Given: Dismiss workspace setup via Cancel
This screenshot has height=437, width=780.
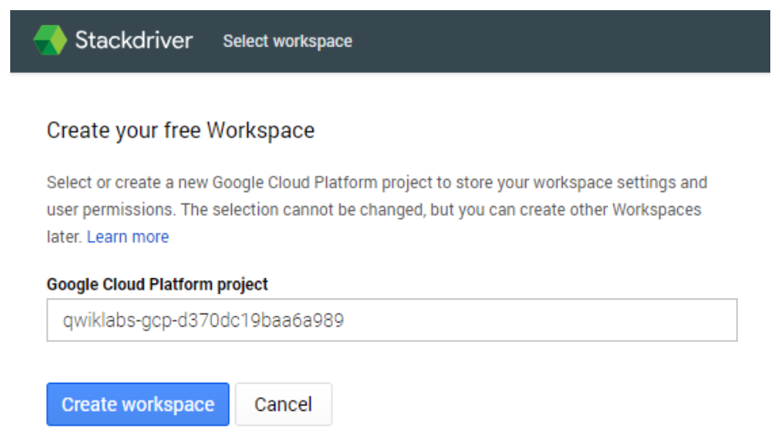Looking at the screenshot, I should (x=284, y=404).
